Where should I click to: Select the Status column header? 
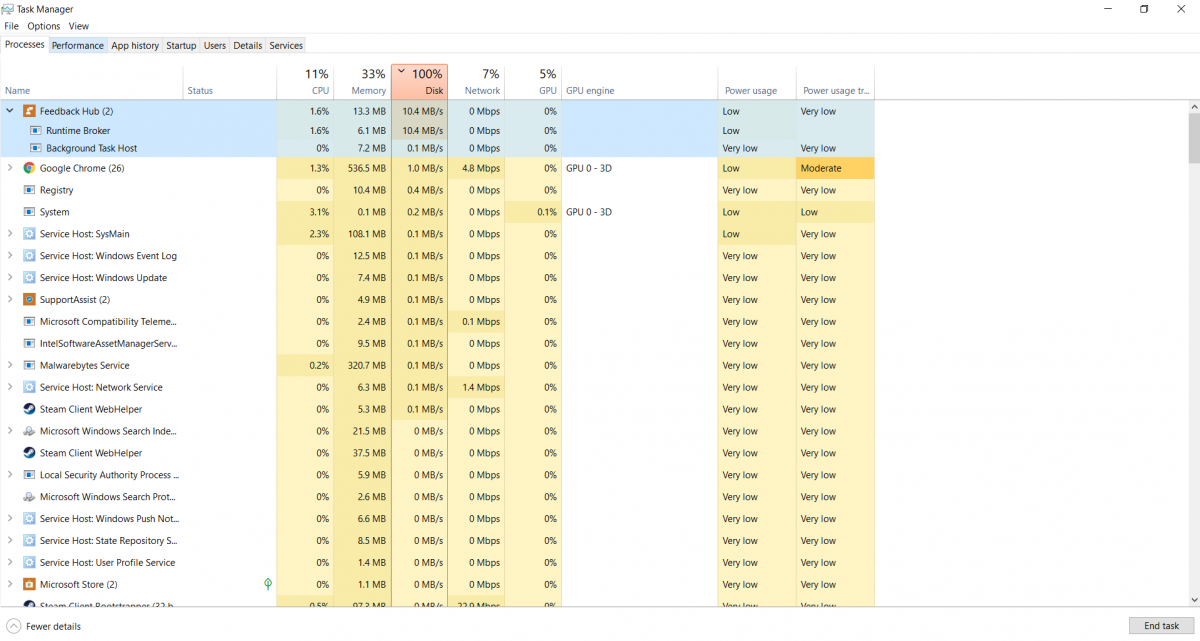point(230,82)
